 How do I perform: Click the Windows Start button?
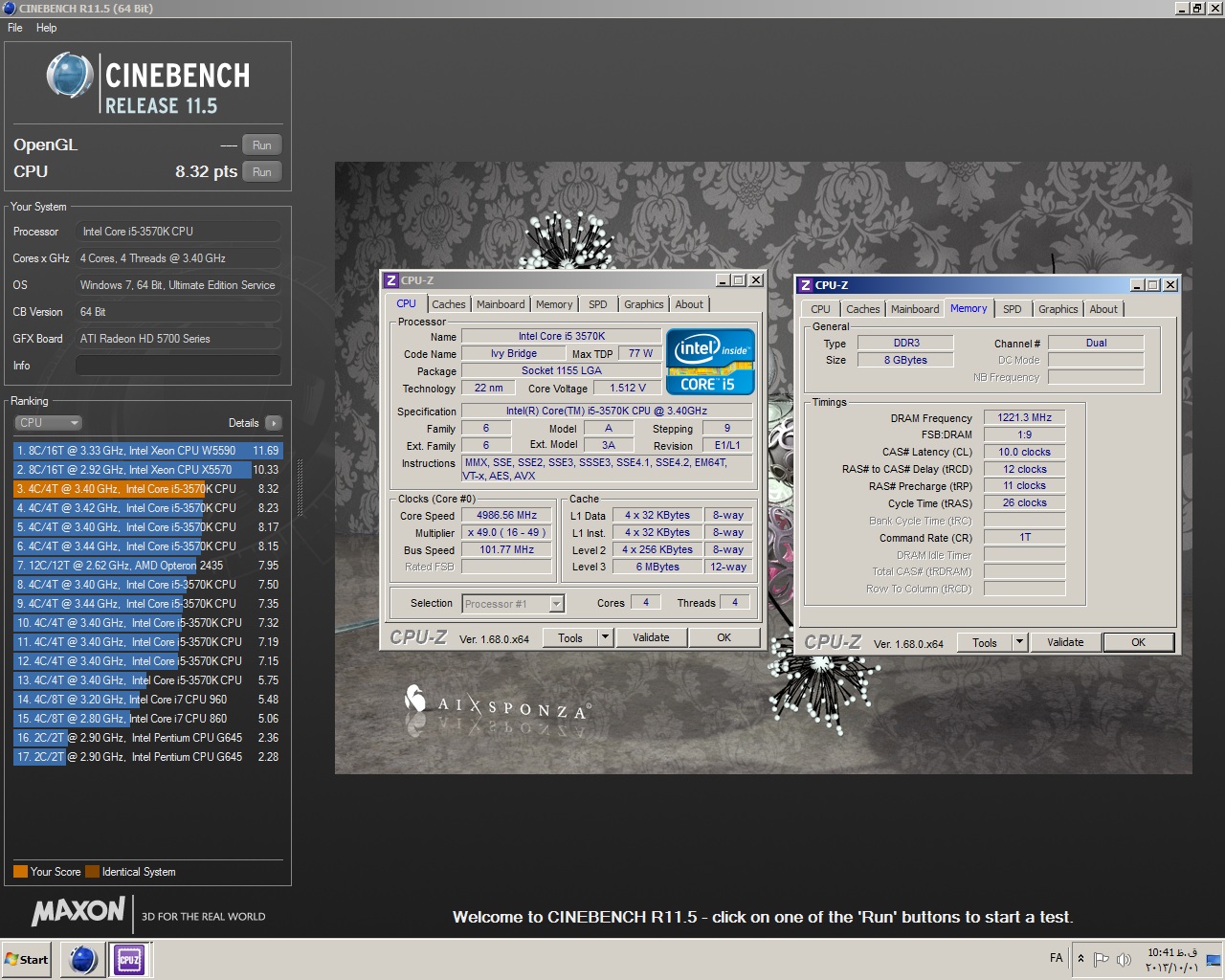pyautogui.click(x=27, y=959)
